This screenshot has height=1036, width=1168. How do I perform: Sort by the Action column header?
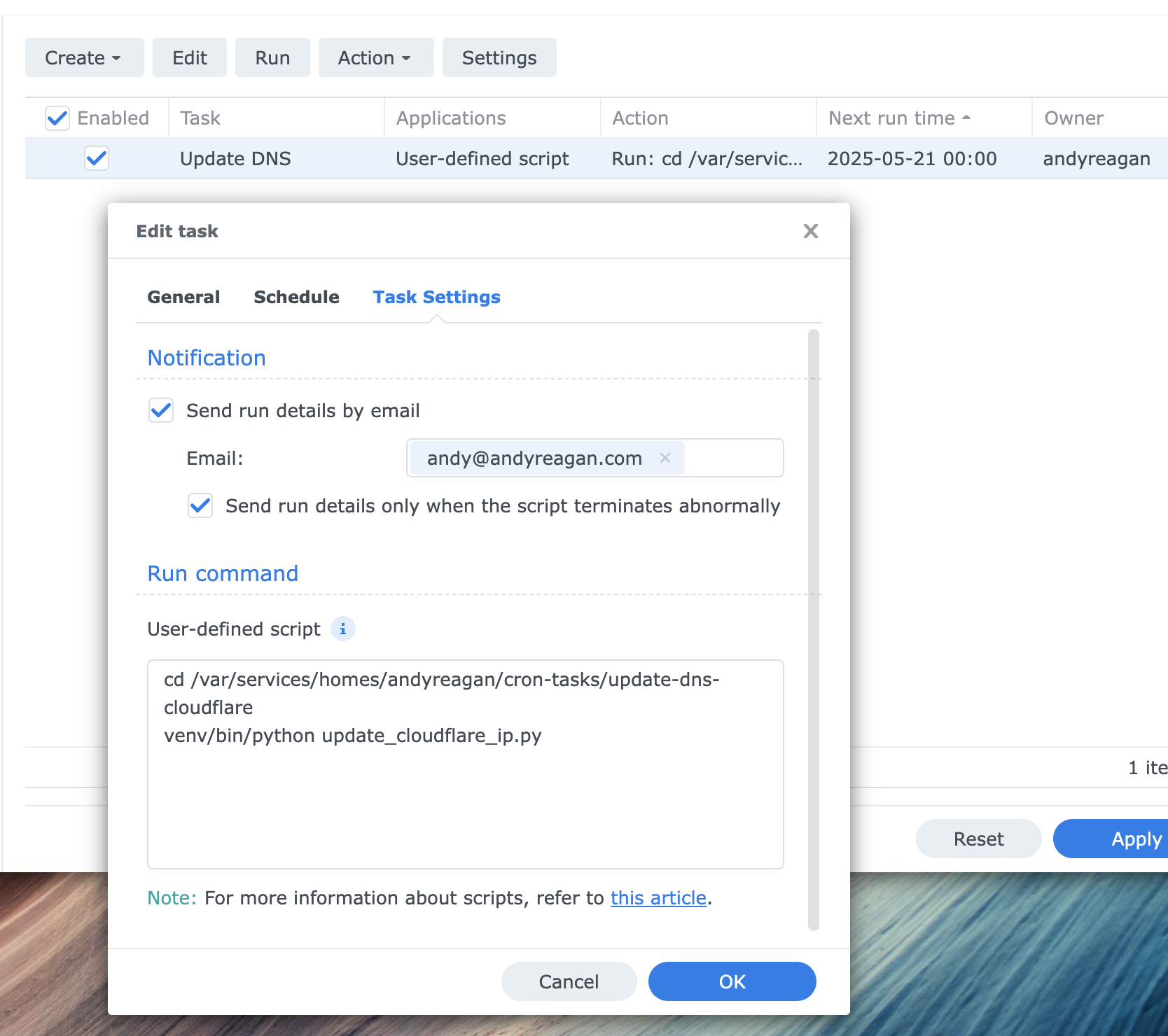tap(708, 118)
